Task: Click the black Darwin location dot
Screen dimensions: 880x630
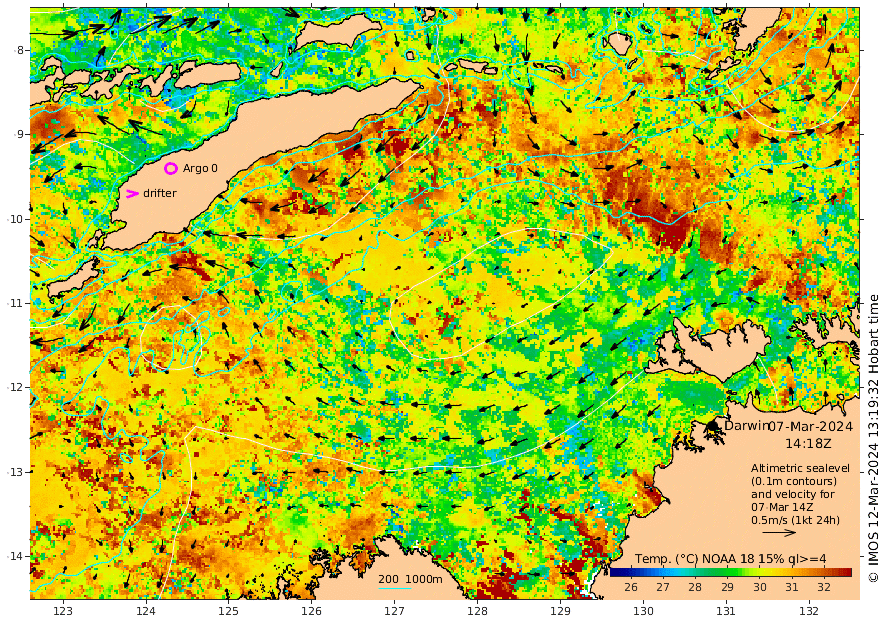Action: 712,426
